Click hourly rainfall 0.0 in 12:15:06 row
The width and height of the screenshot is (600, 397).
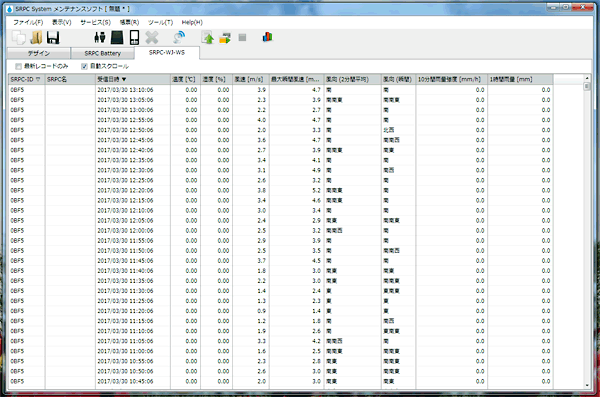coord(546,201)
